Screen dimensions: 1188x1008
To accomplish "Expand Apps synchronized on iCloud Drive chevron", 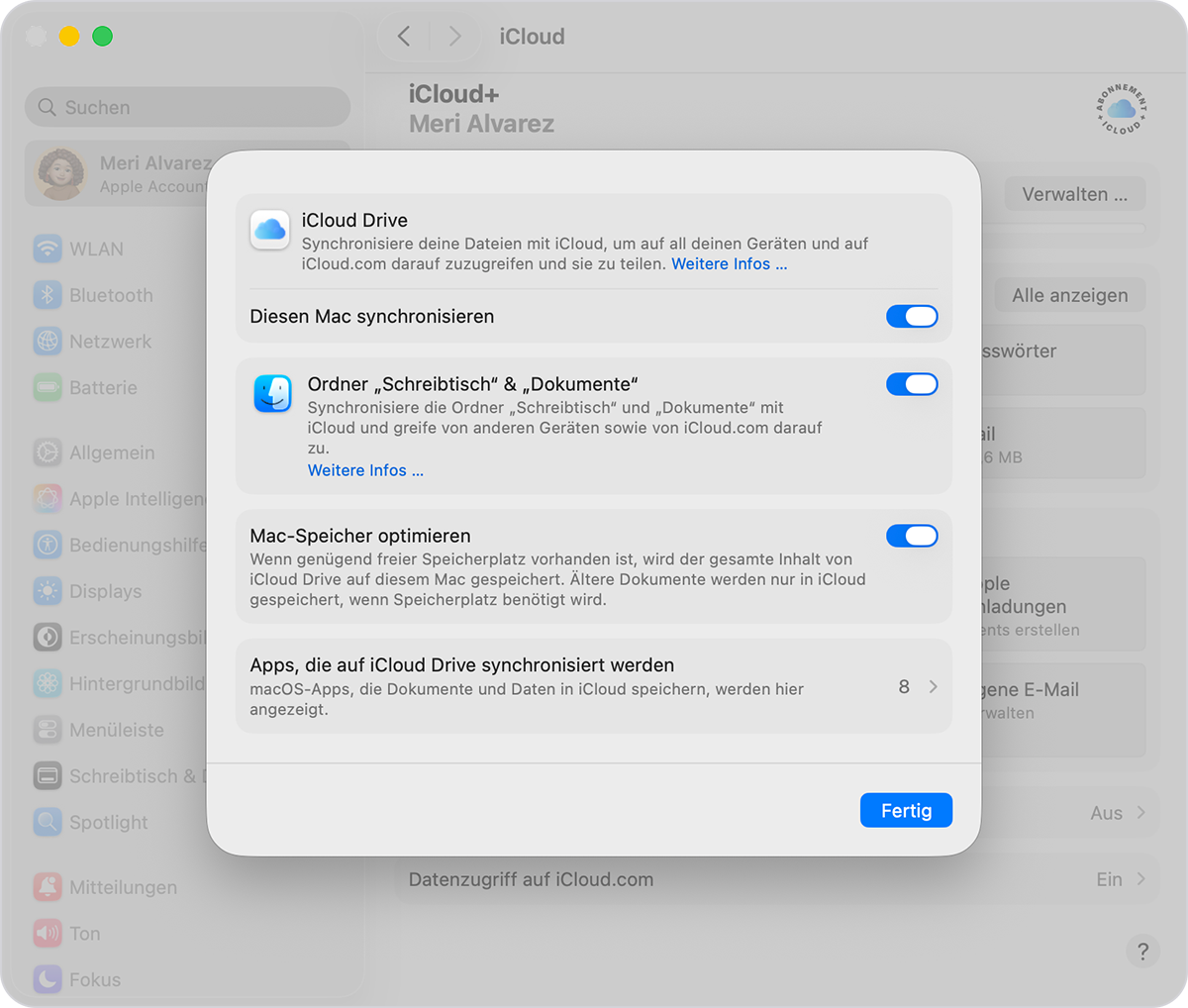I will [933, 686].
